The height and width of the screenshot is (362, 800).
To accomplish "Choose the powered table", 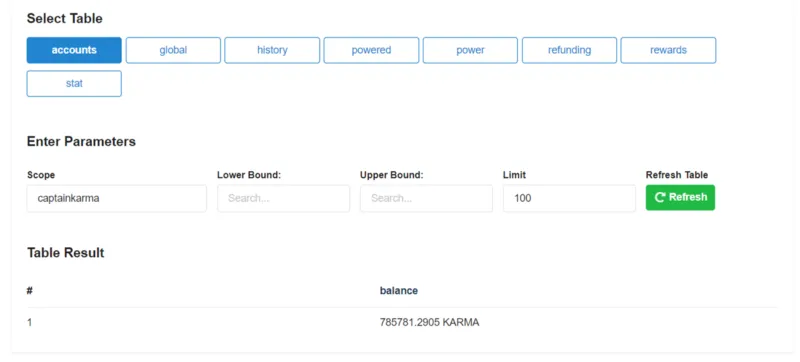I will click(x=371, y=50).
